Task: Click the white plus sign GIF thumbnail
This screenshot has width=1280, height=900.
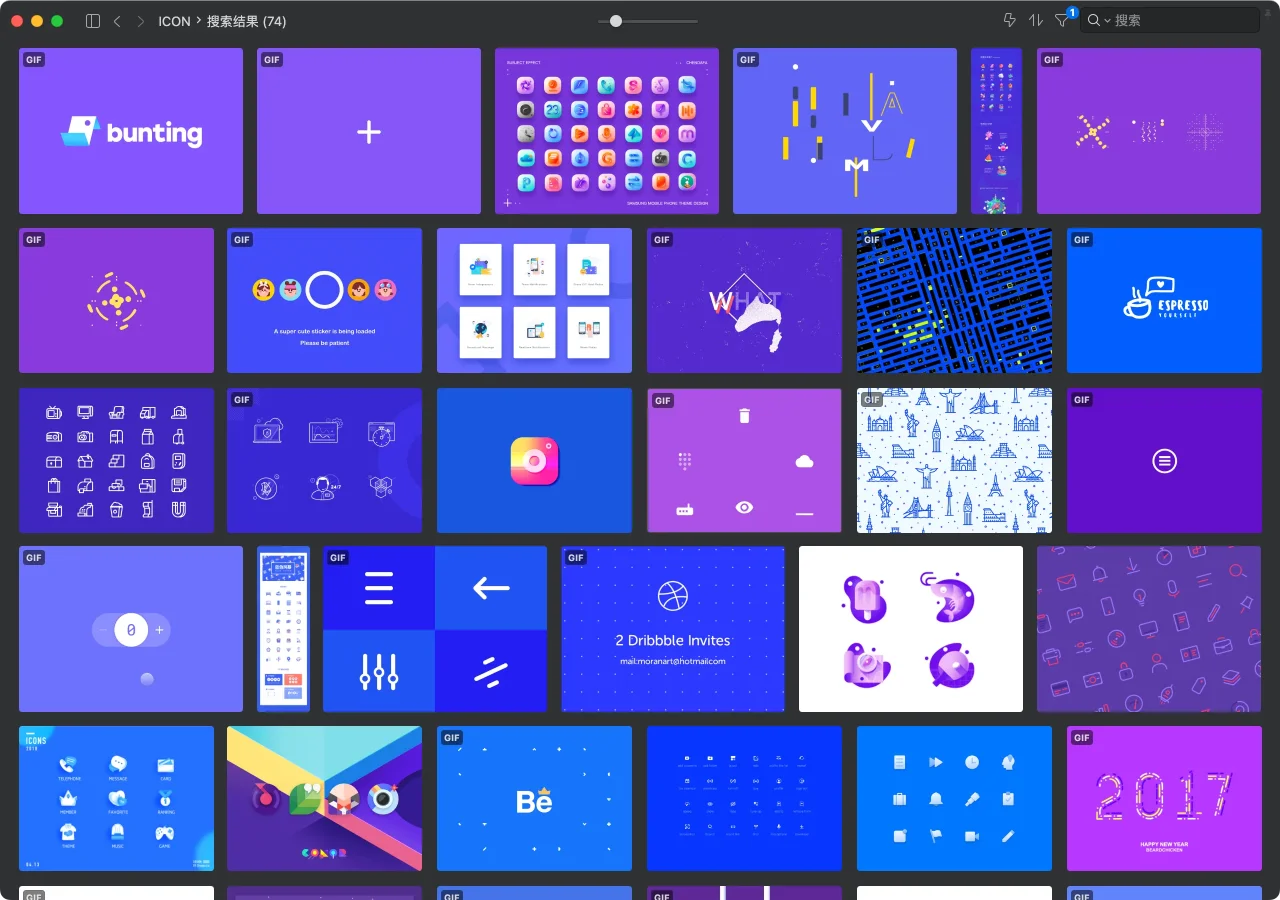Action: tap(369, 131)
